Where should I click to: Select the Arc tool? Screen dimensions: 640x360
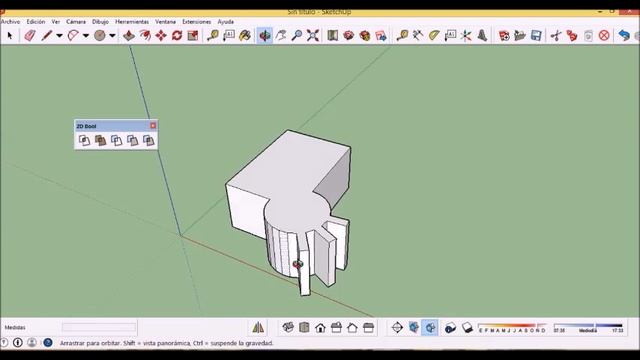pos(73,36)
